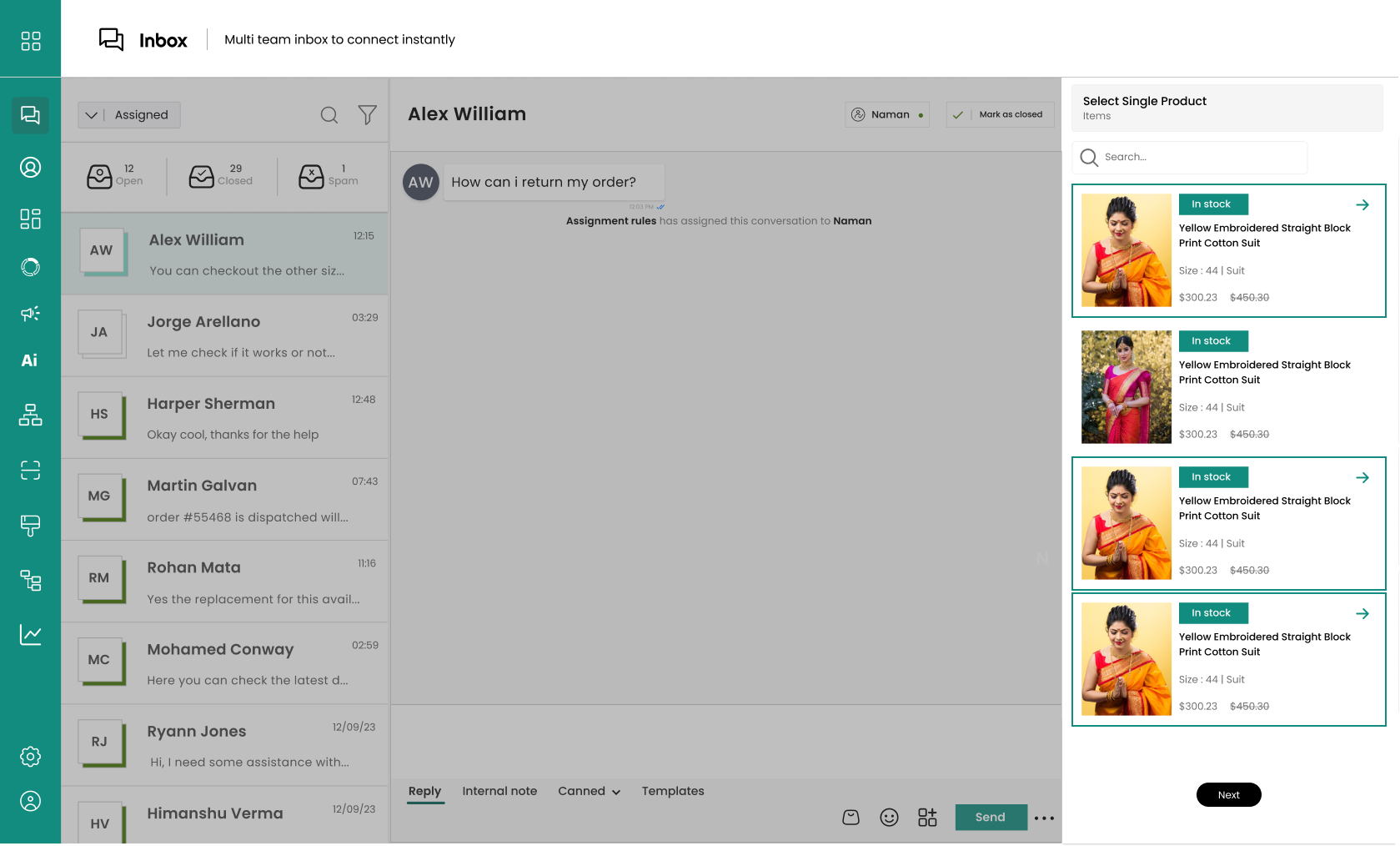Open the filter funnel icon
The image size is (1400, 846).
[367, 115]
